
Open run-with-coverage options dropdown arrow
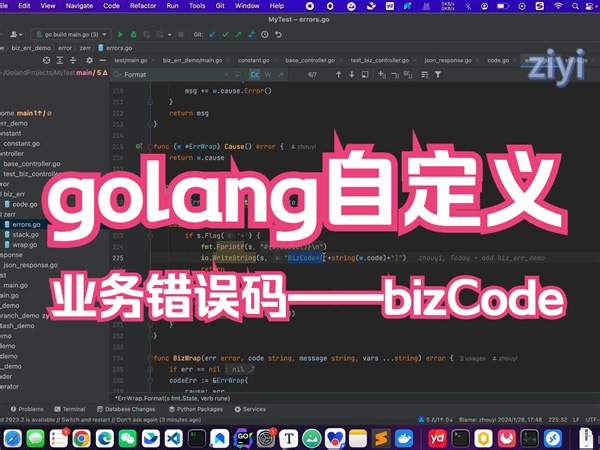pos(170,34)
